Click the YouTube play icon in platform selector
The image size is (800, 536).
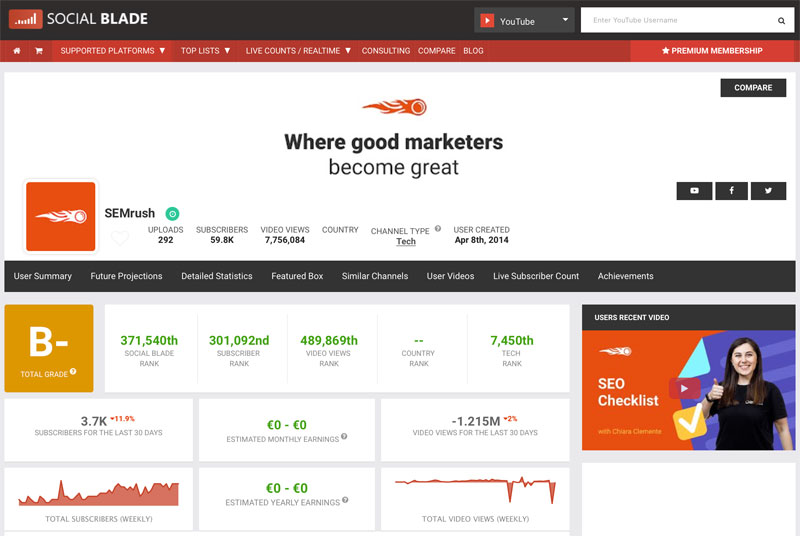pos(487,20)
